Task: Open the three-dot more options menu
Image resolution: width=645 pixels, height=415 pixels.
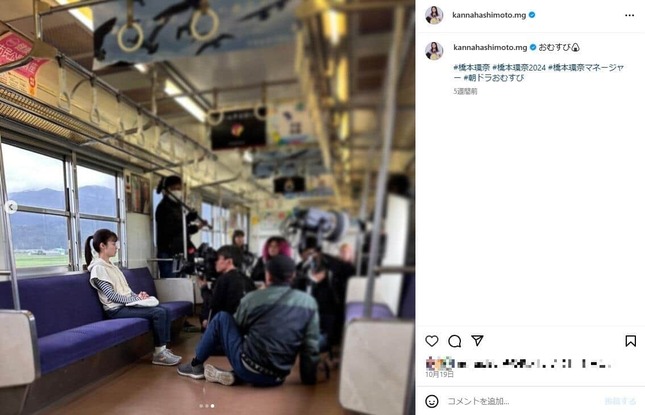Action: [x=629, y=15]
